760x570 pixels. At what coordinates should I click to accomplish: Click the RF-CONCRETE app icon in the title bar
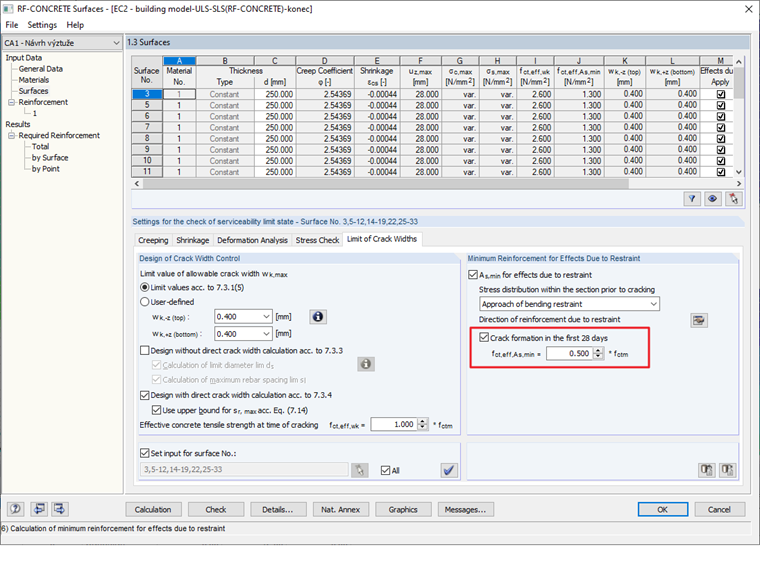(x=8, y=8)
